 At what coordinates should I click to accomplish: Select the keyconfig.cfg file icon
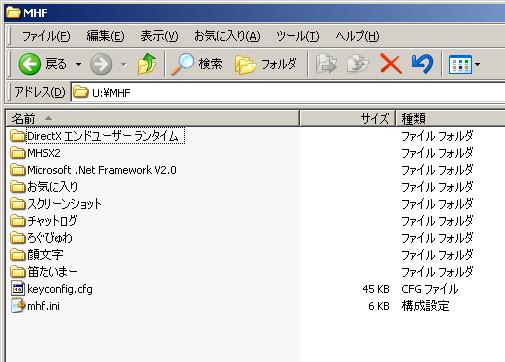pyautogui.click(x=18, y=289)
